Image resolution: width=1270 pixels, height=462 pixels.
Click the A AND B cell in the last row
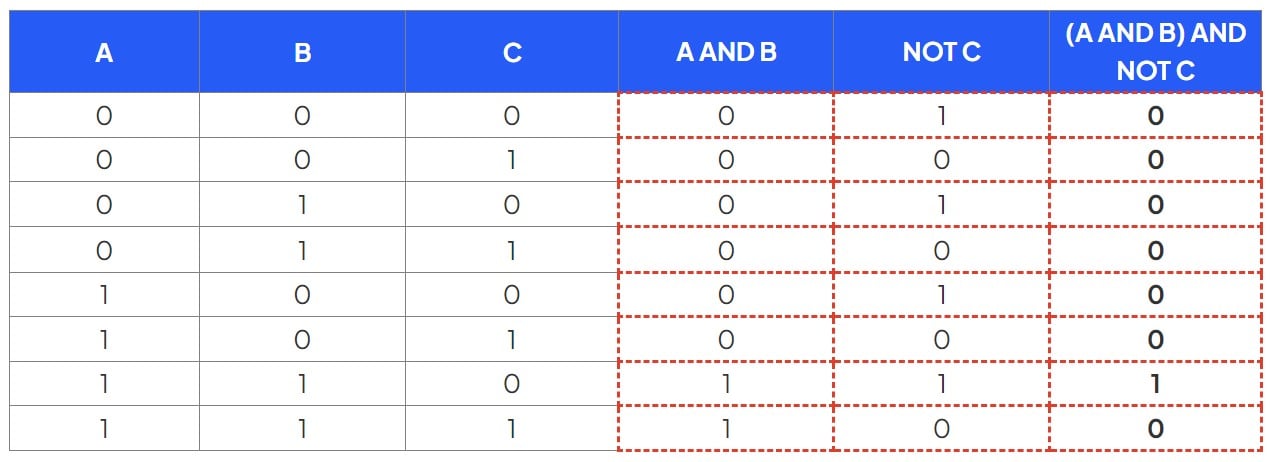click(x=726, y=429)
